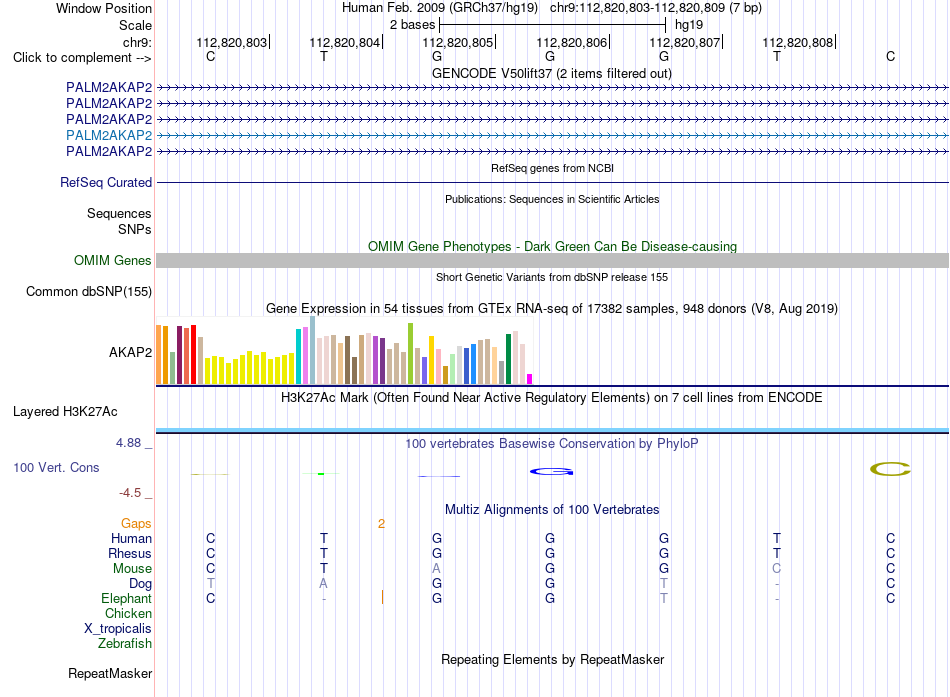Click the orange gap marker in Elephant row
This screenshot has width=950, height=697.
(382, 598)
